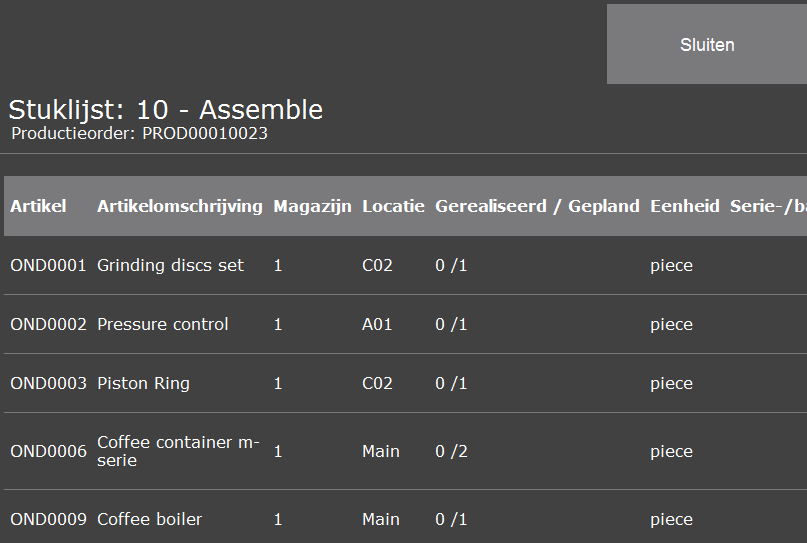Screen dimensions: 807x543
Task: Click the Piston Ring description
Action: pyautogui.click(x=143, y=383)
